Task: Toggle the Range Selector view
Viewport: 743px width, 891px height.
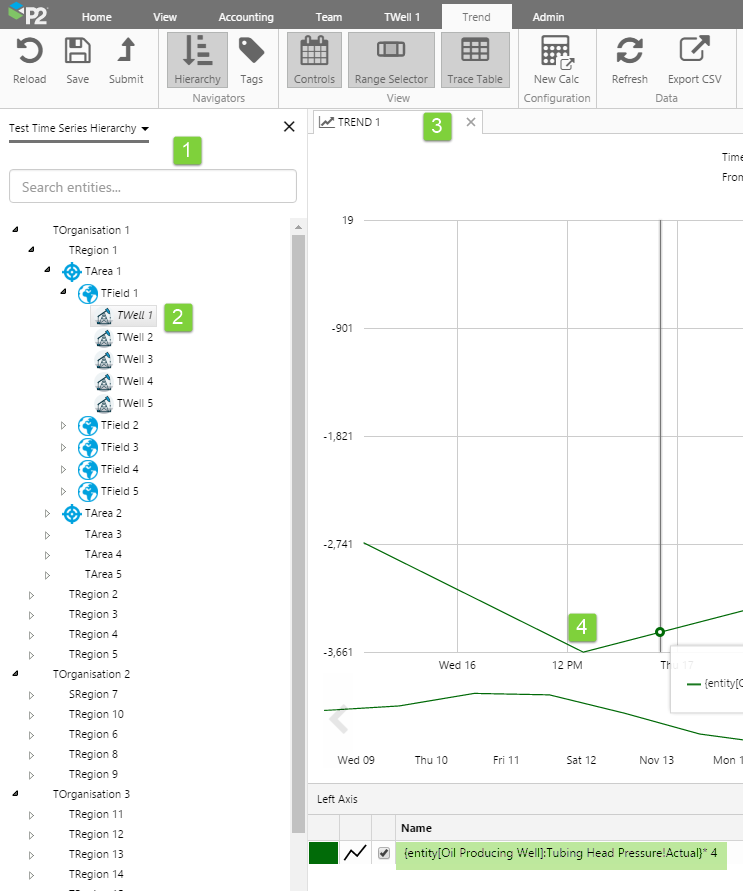Action: [391, 60]
